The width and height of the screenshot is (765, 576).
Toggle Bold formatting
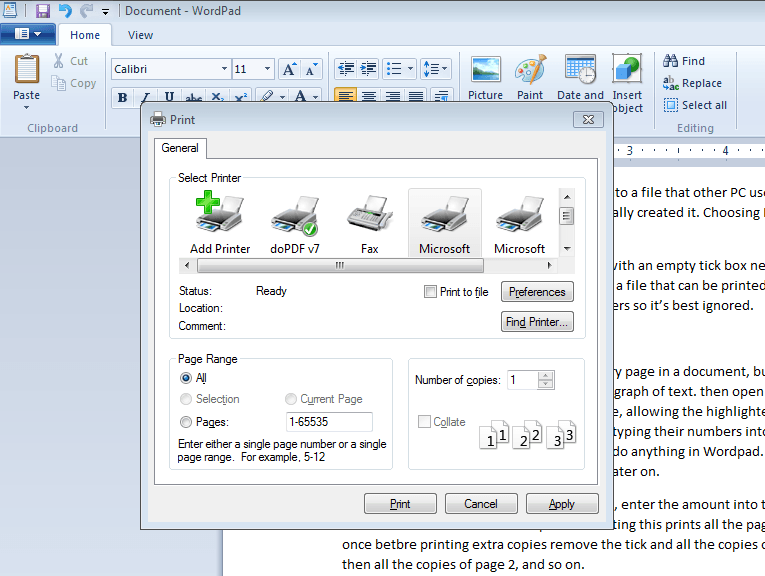pos(122,97)
